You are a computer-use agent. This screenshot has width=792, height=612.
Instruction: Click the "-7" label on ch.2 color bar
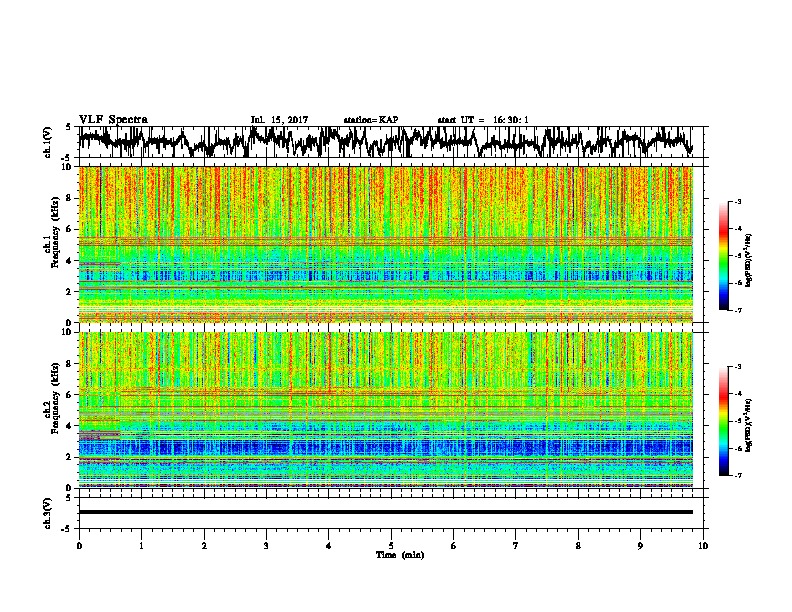(x=738, y=475)
